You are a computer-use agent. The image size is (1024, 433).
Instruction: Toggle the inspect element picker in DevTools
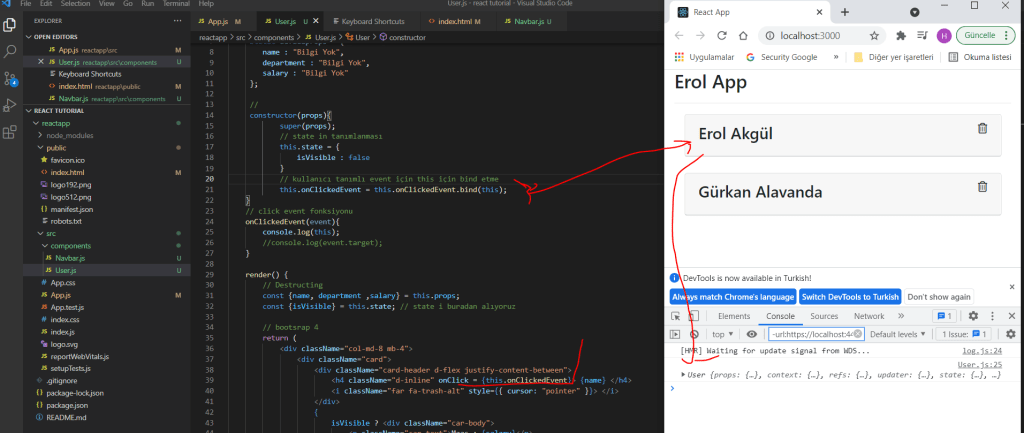coord(676,316)
